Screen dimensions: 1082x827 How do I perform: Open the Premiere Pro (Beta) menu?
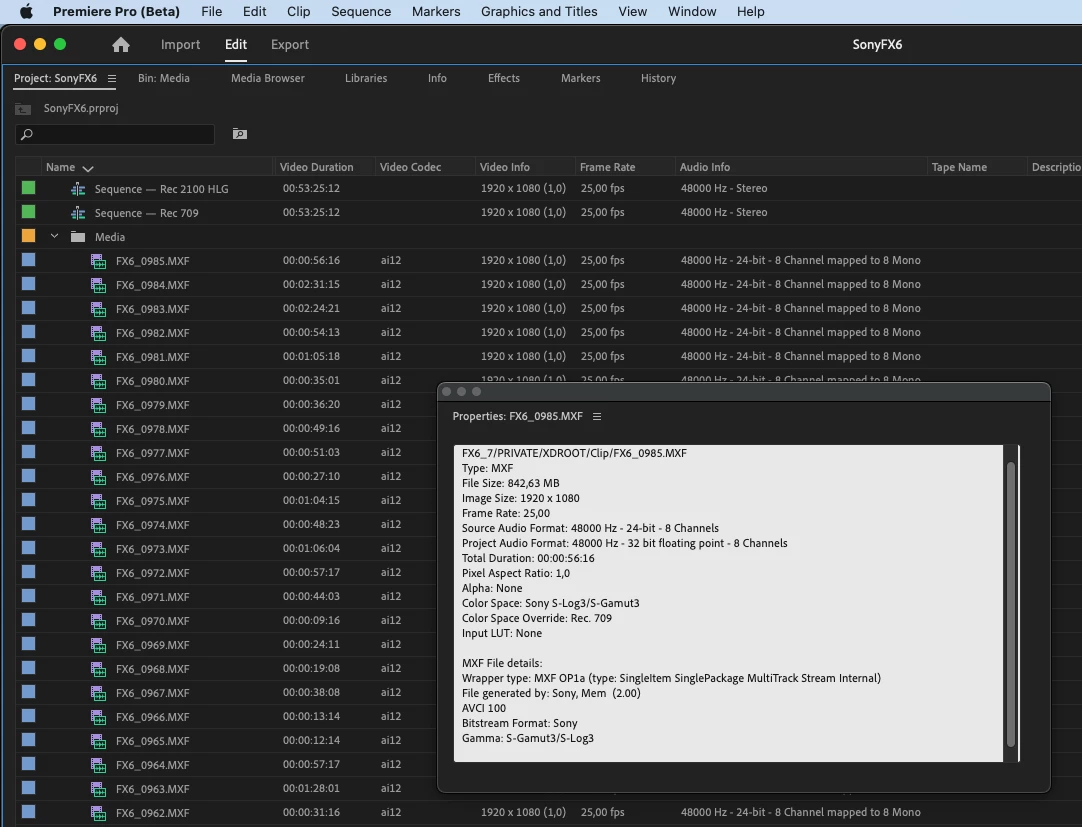tap(116, 11)
